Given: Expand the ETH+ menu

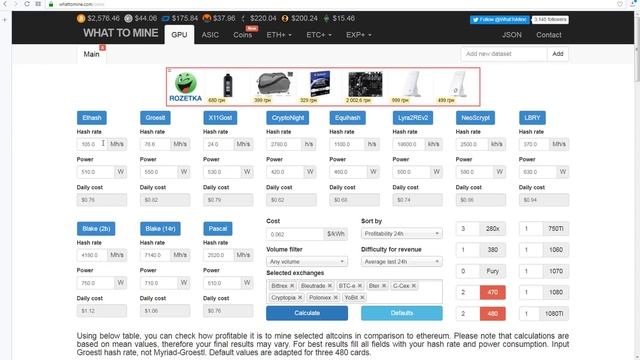Looking at the screenshot, I should coord(279,35).
